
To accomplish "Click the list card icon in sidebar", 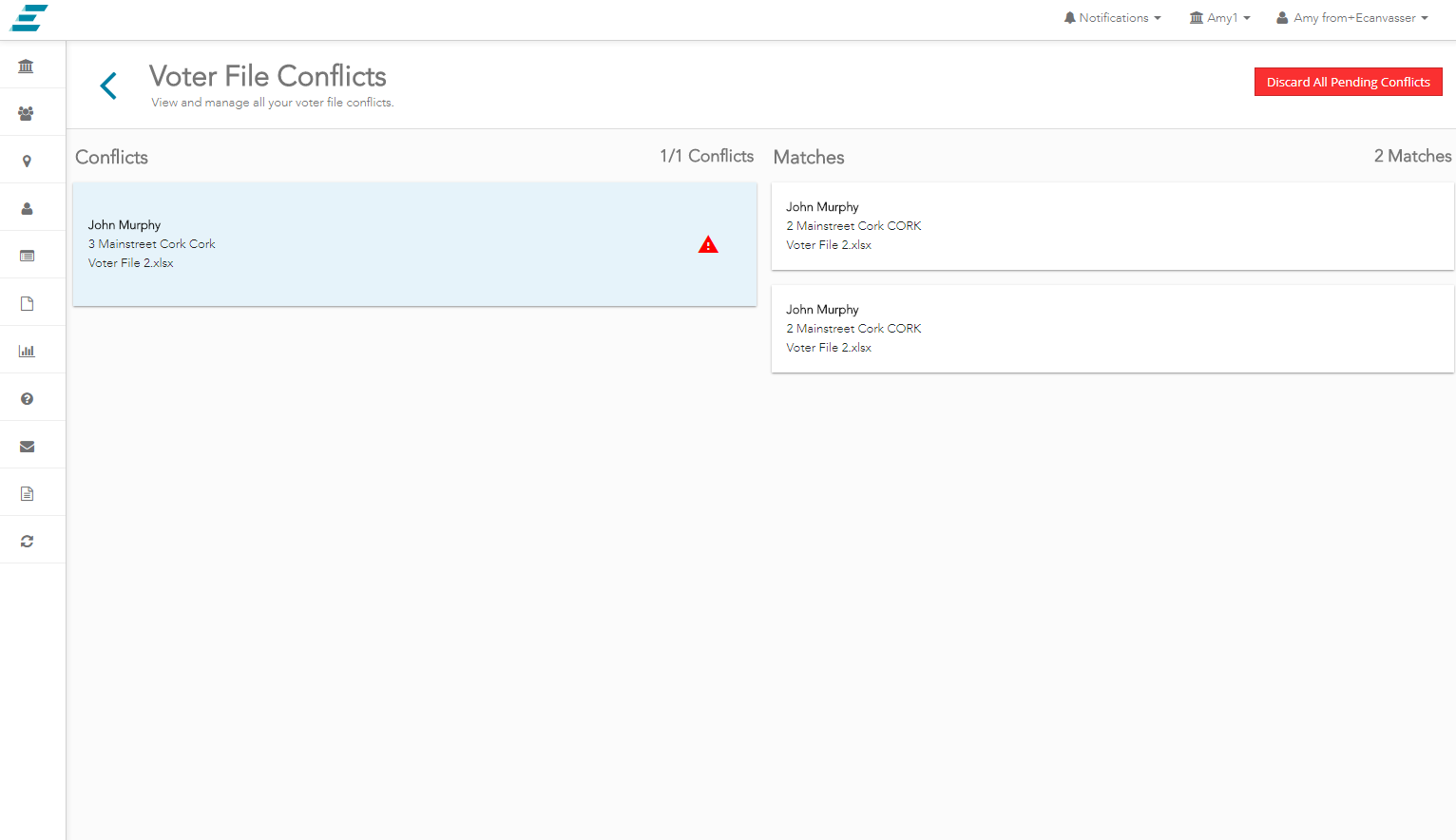I will coord(27,256).
